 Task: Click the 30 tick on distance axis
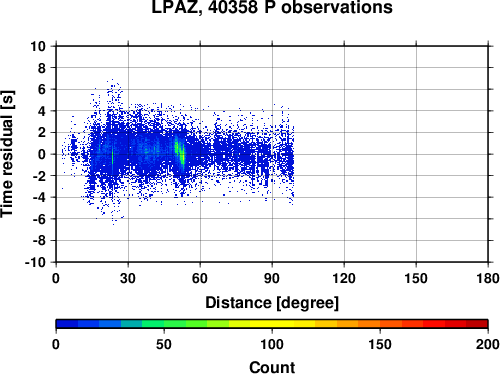tap(128, 278)
